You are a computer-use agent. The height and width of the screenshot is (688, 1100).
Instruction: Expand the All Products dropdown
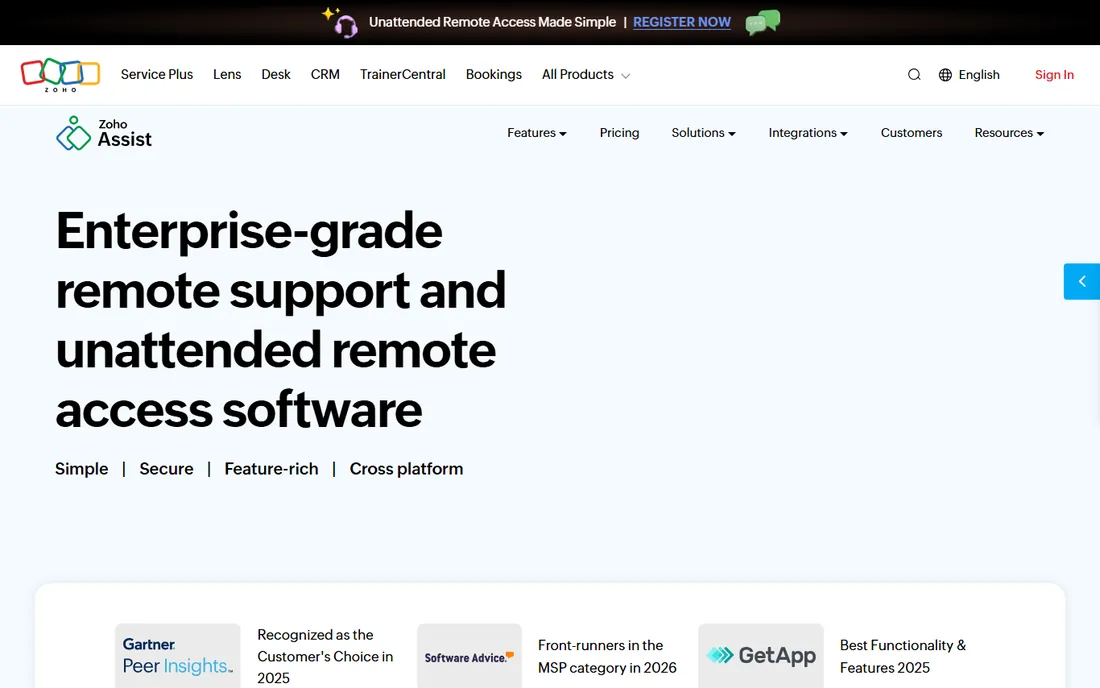[x=586, y=74]
